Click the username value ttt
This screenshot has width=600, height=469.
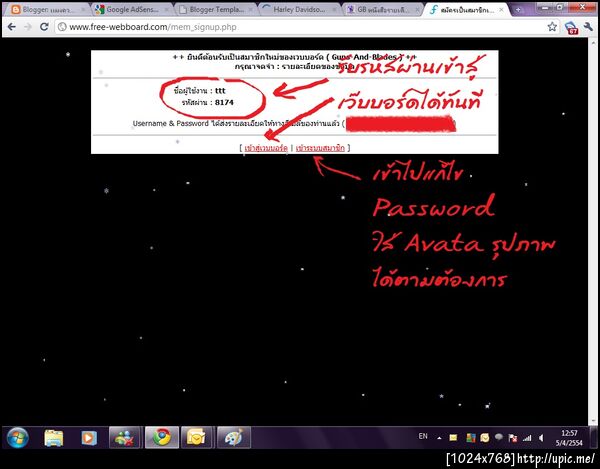pyautogui.click(x=220, y=91)
